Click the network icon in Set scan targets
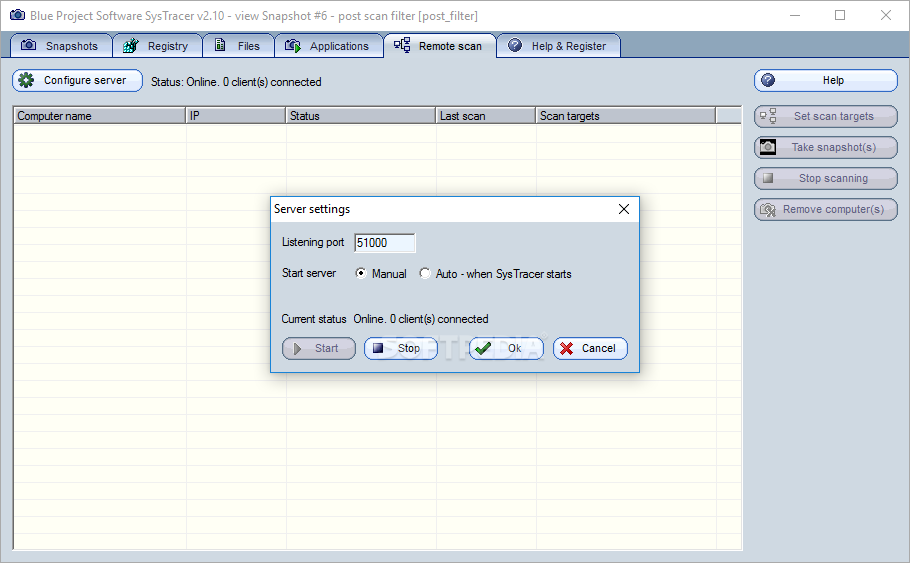The height and width of the screenshot is (563, 910). 768,116
